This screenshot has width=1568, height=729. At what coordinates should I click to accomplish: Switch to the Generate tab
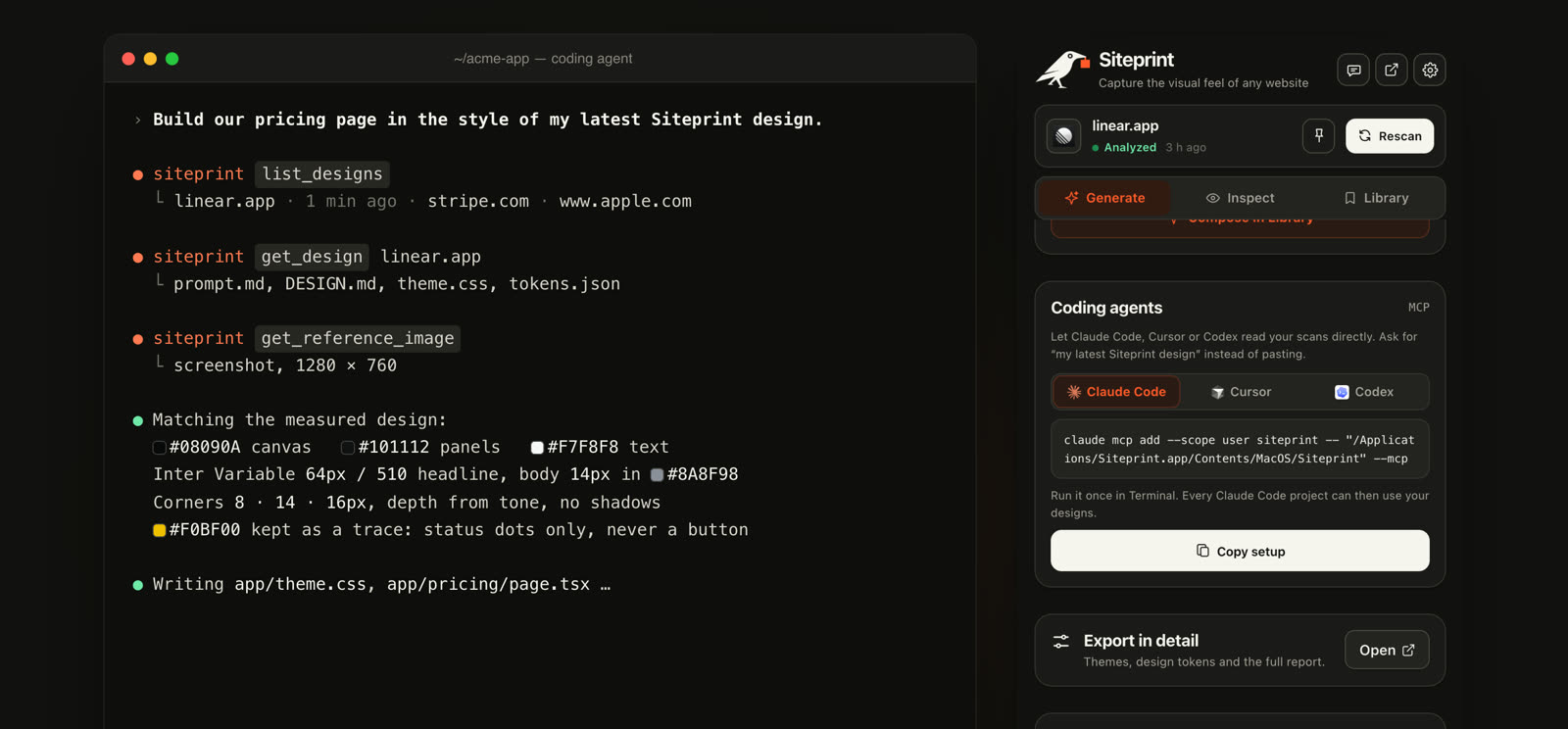pos(1104,198)
